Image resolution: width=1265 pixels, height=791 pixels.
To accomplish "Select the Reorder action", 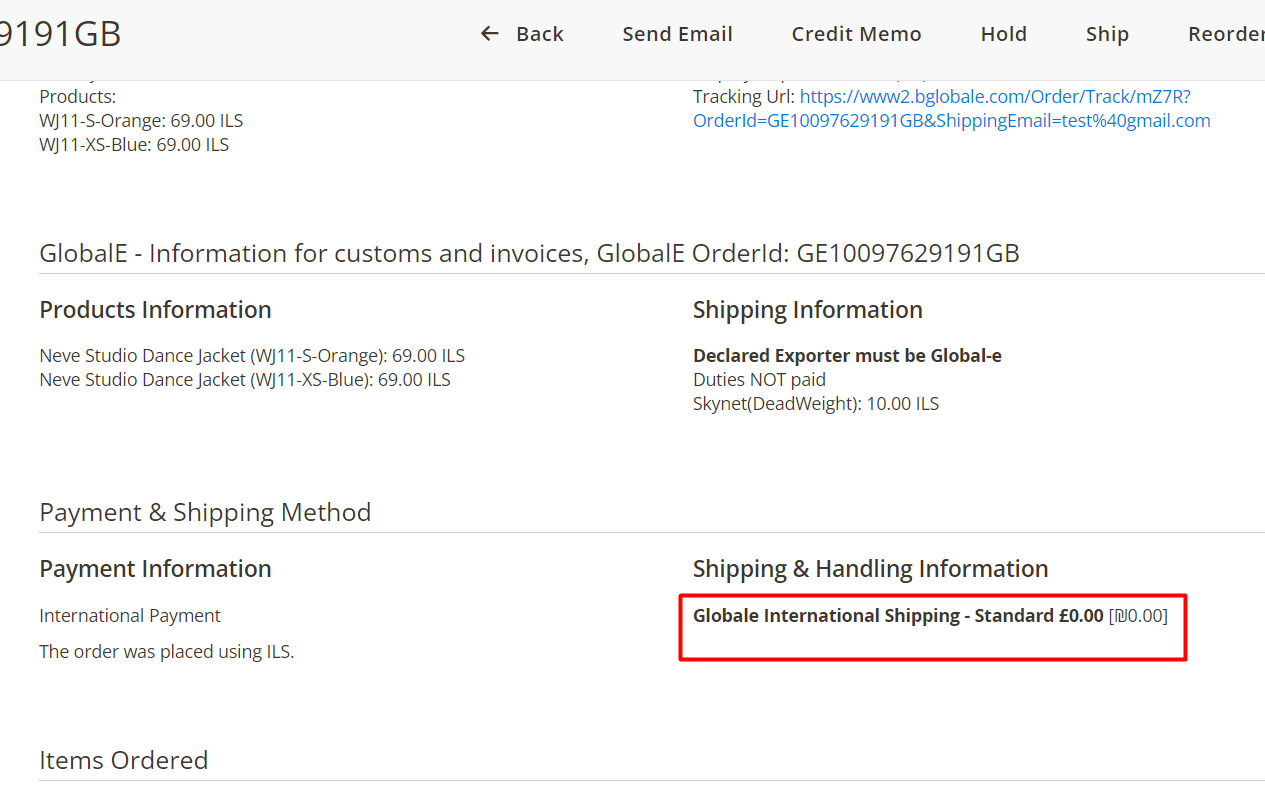I will tap(1225, 33).
